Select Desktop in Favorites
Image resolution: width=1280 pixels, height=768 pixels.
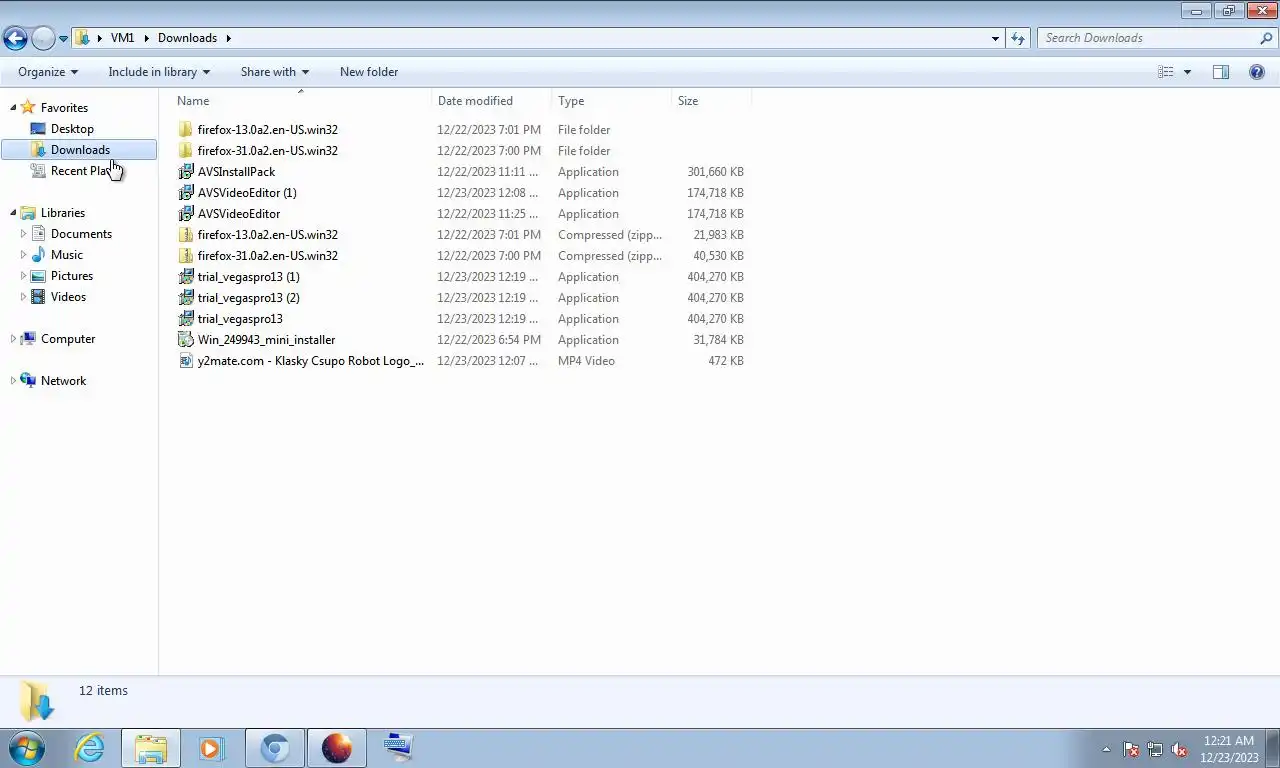pos(72,129)
